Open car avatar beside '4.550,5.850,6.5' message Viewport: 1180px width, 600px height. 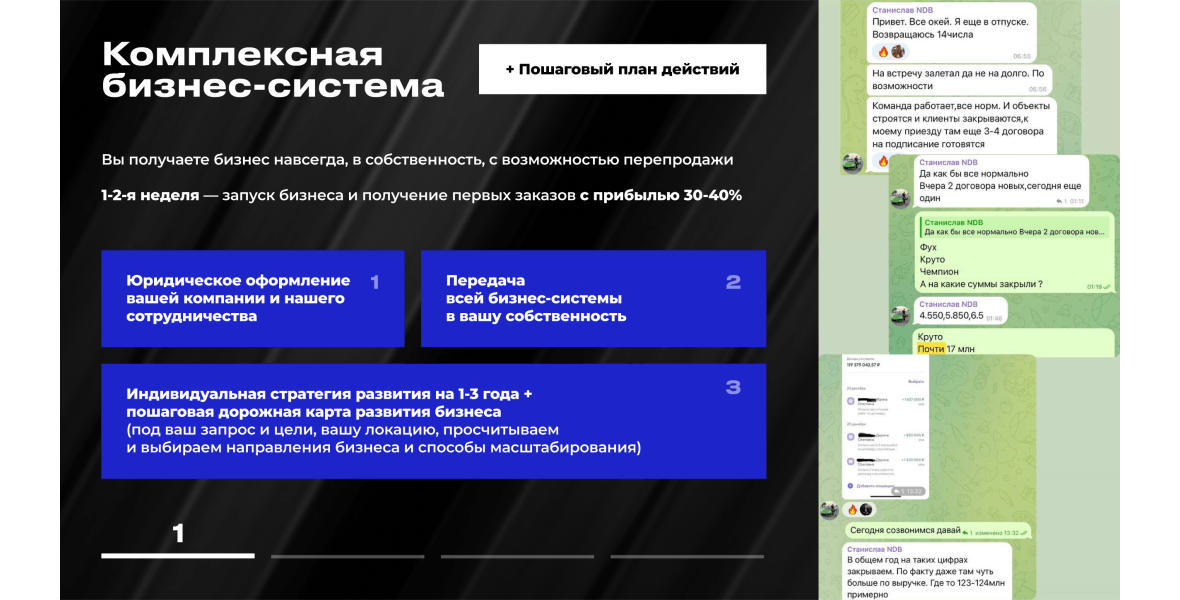point(900,315)
